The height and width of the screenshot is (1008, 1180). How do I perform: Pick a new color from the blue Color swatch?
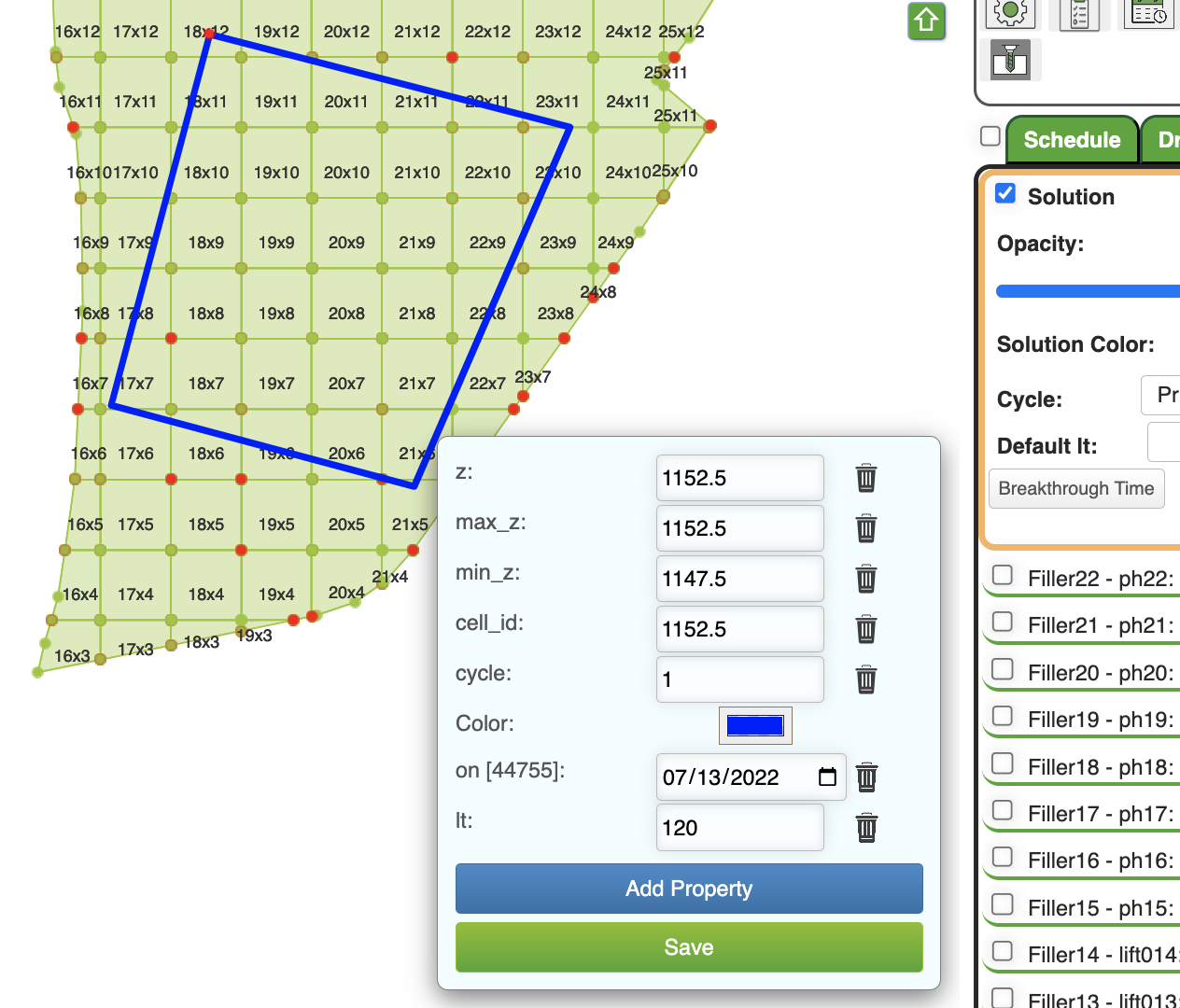[754, 725]
